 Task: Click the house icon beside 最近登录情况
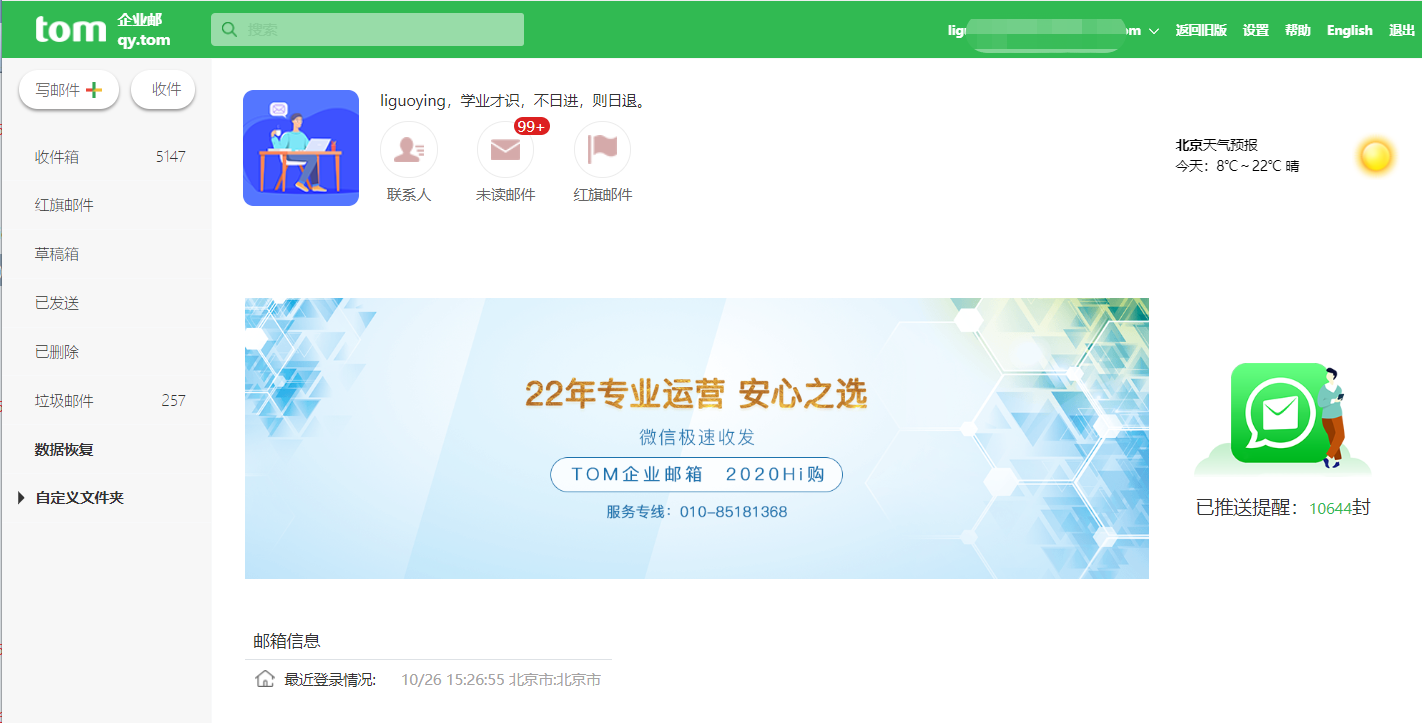pos(263,677)
